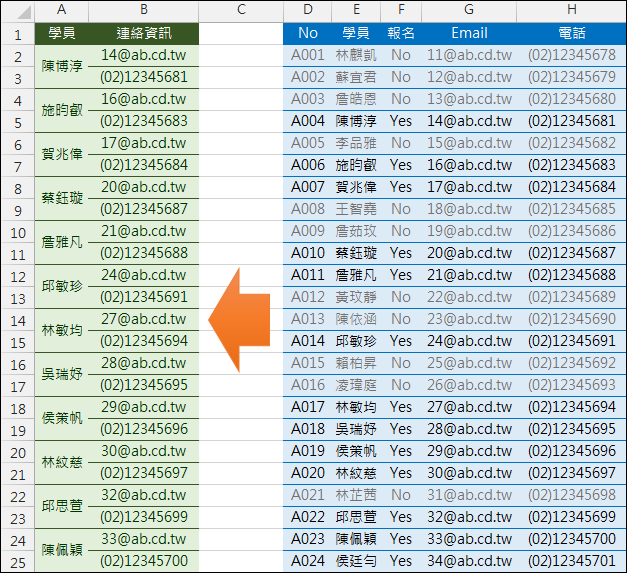Click merged cell 侯策帆 in column A
Image resolution: width=627 pixels, height=573 pixels.
(x=62, y=418)
